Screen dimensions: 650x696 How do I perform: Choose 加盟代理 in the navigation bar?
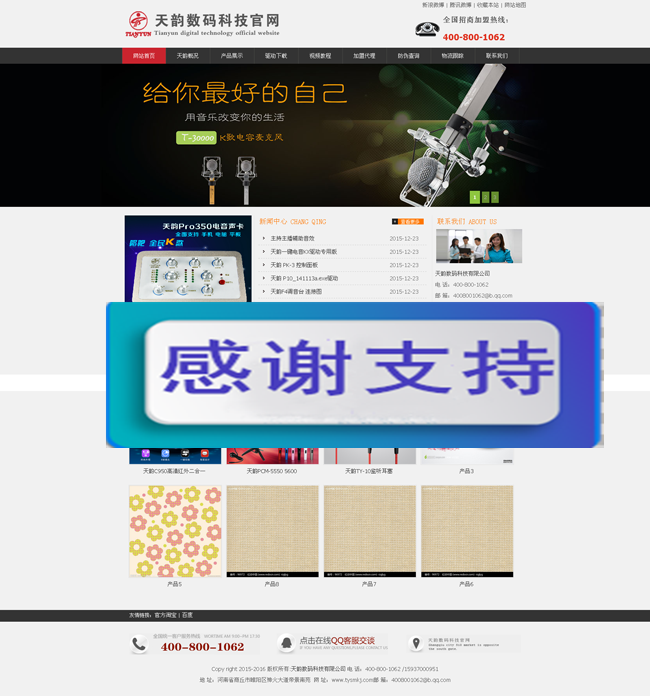tap(364, 56)
